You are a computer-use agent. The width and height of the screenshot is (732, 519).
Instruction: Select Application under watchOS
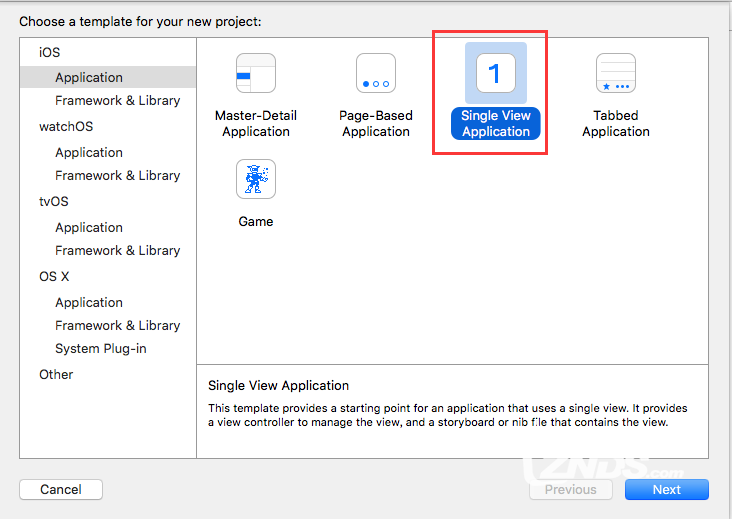click(89, 153)
